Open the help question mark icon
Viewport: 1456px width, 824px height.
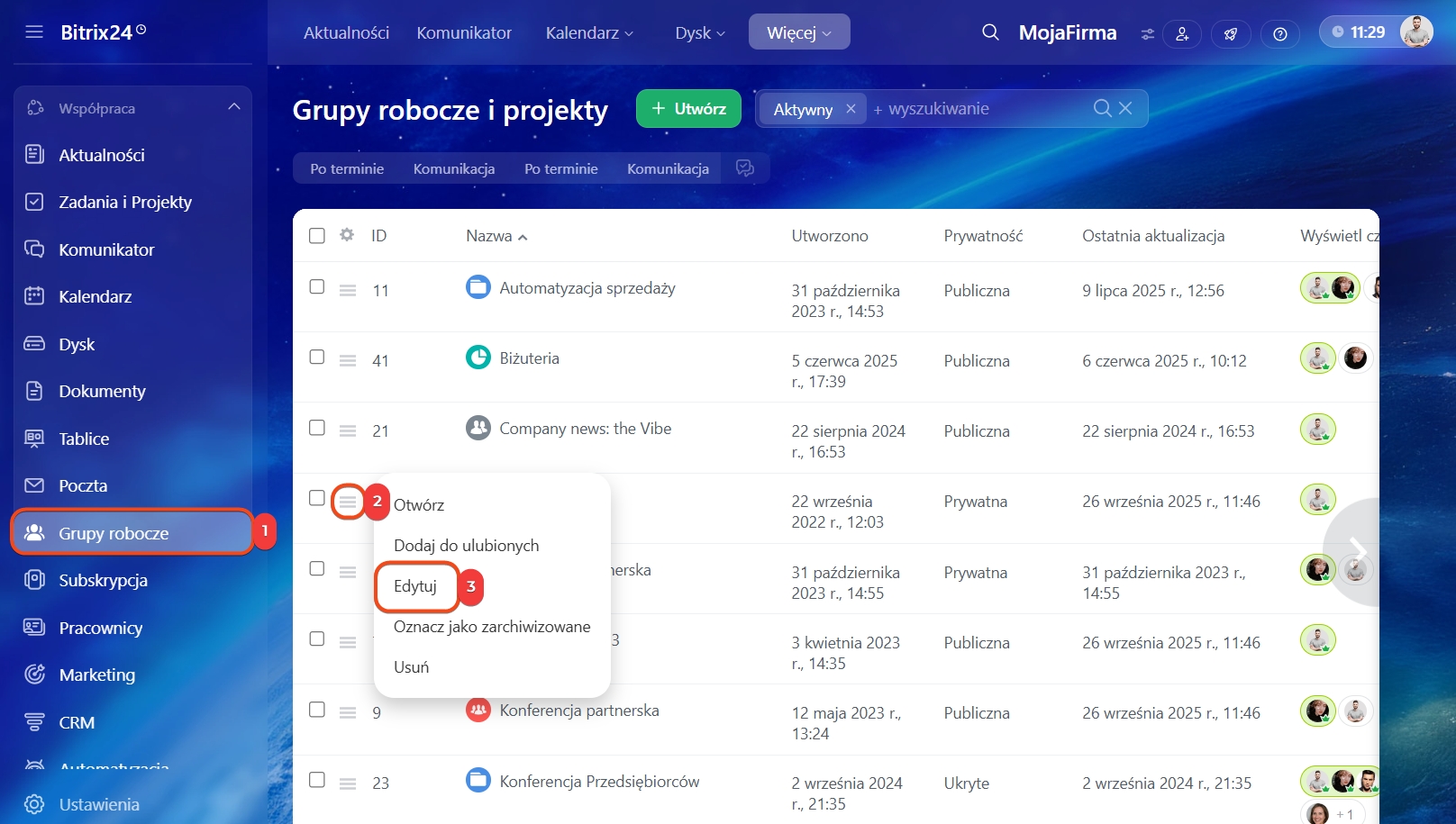pyautogui.click(x=1279, y=34)
